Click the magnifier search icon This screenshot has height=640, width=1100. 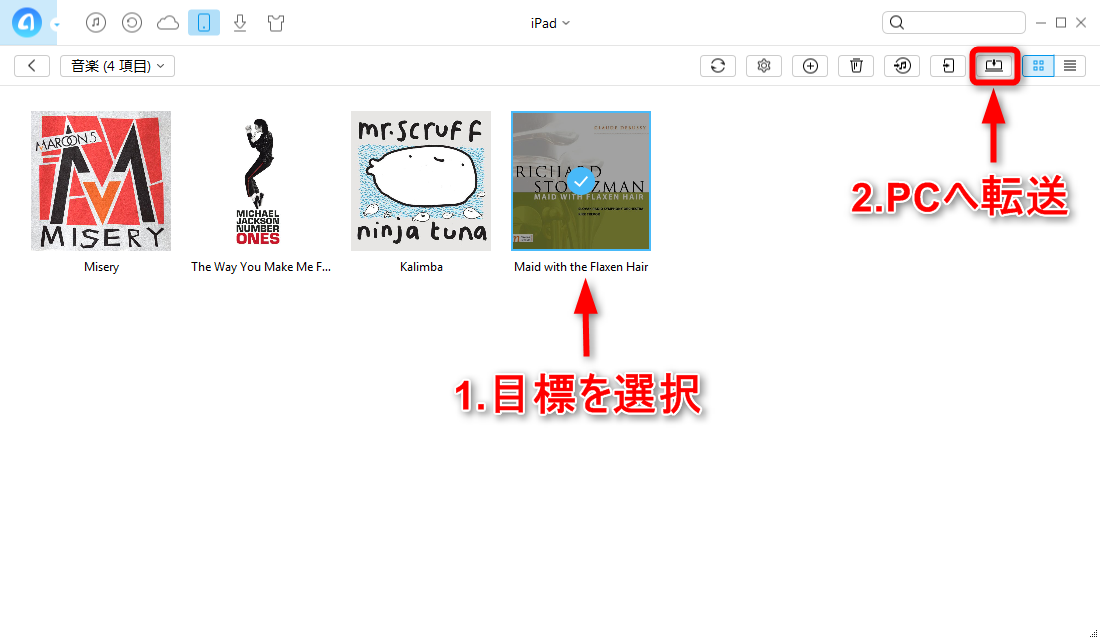[x=897, y=22]
